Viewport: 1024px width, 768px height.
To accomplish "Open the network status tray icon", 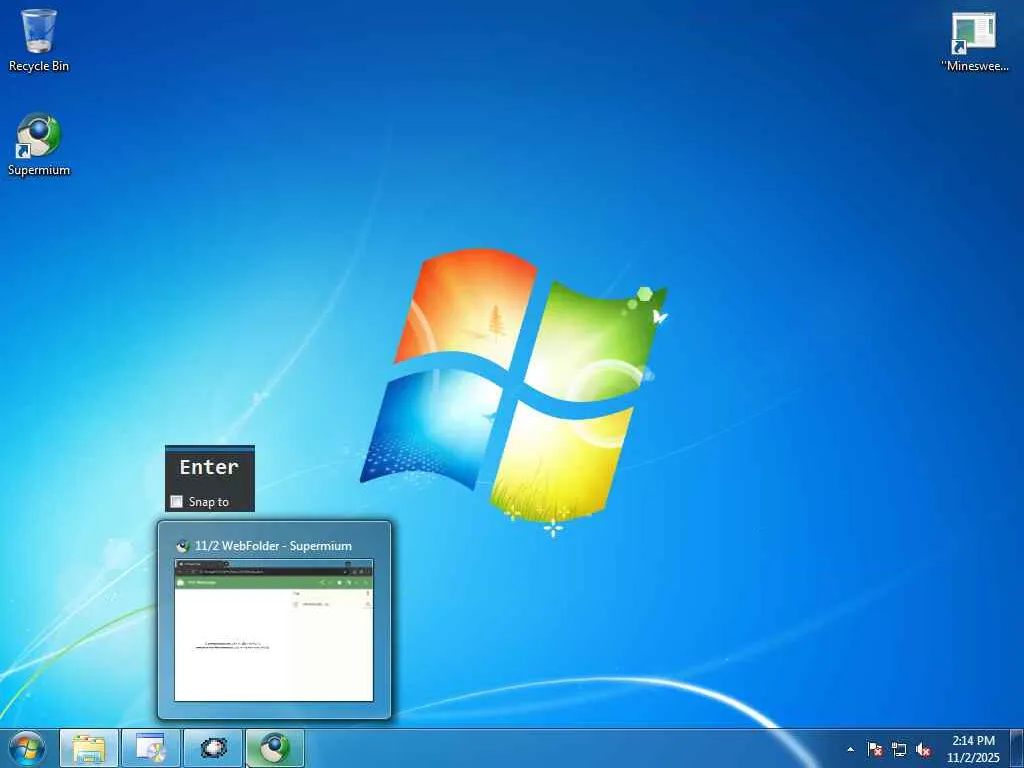I will (x=899, y=750).
